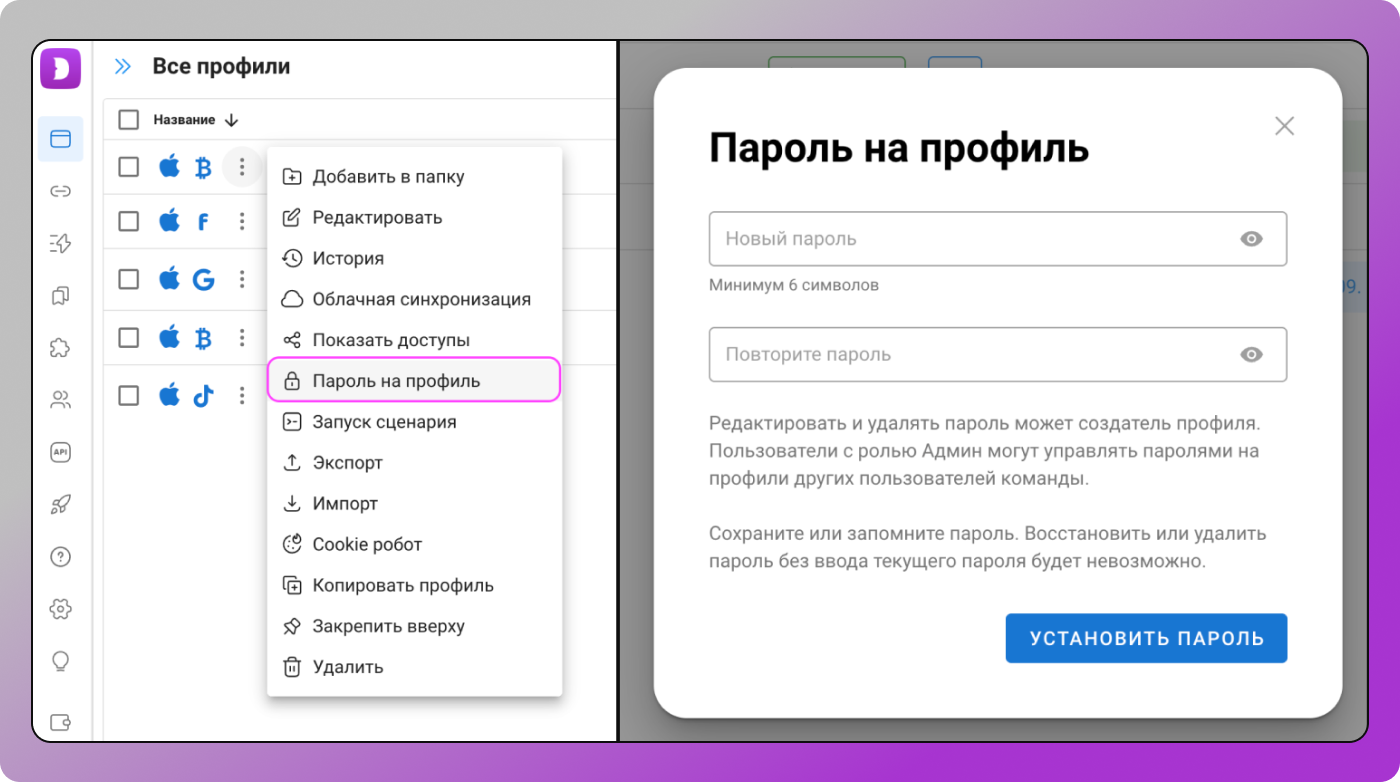Collapse the sidebar with the double chevron
Screen dimensions: 1400x782
point(123,66)
